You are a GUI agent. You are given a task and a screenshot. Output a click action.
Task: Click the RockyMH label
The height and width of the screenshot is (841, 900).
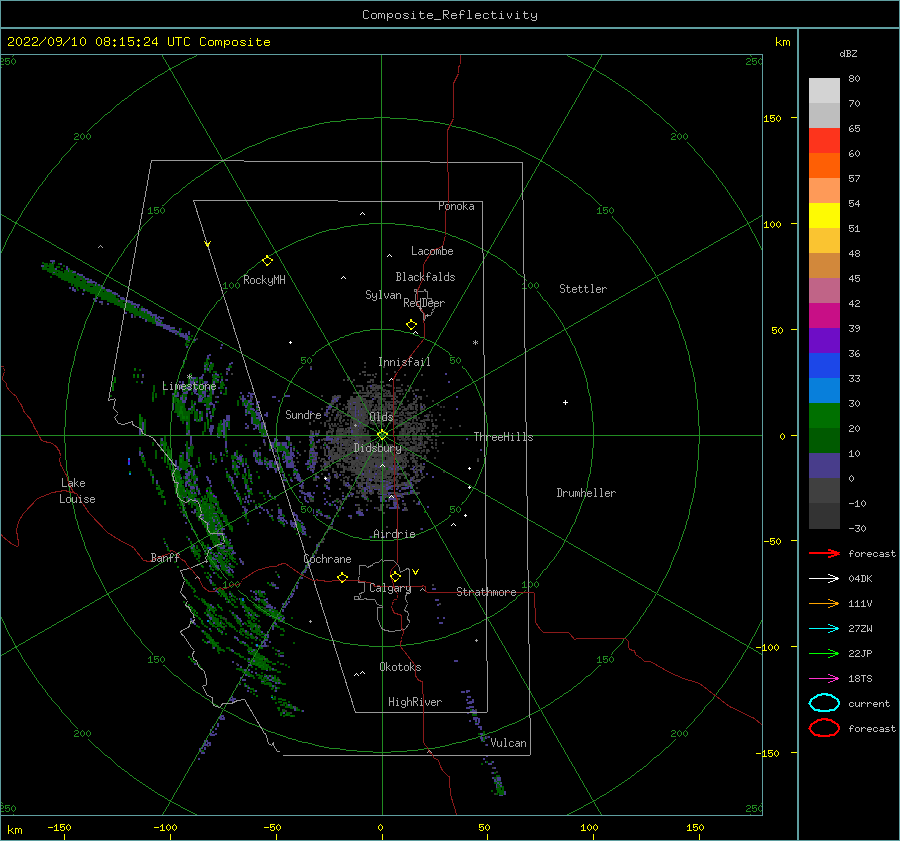(264, 280)
